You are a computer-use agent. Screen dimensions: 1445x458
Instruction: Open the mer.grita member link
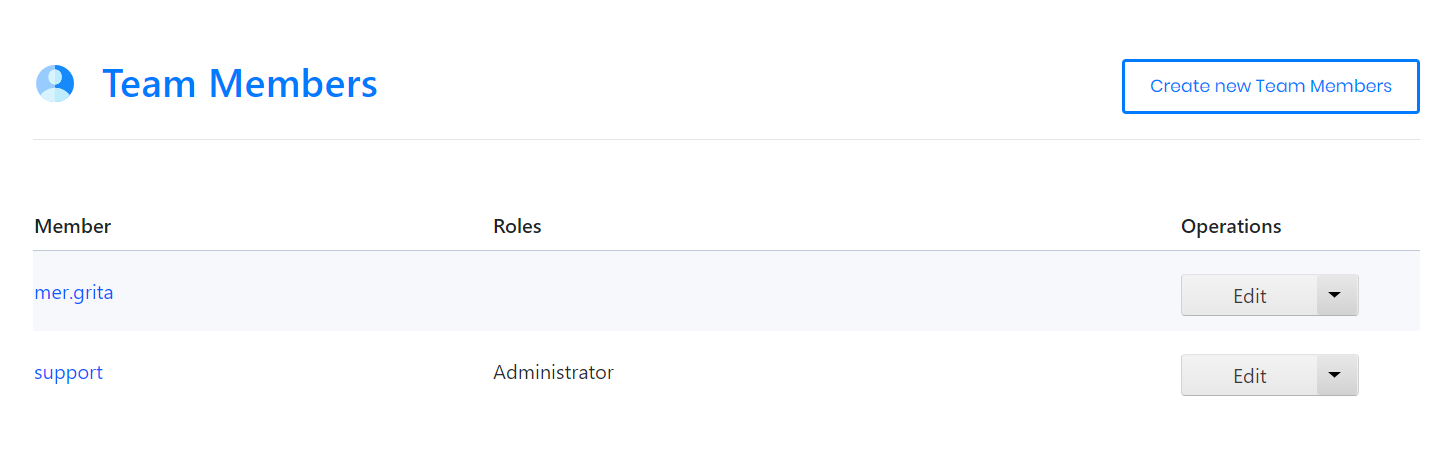click(x=74, y=293)
